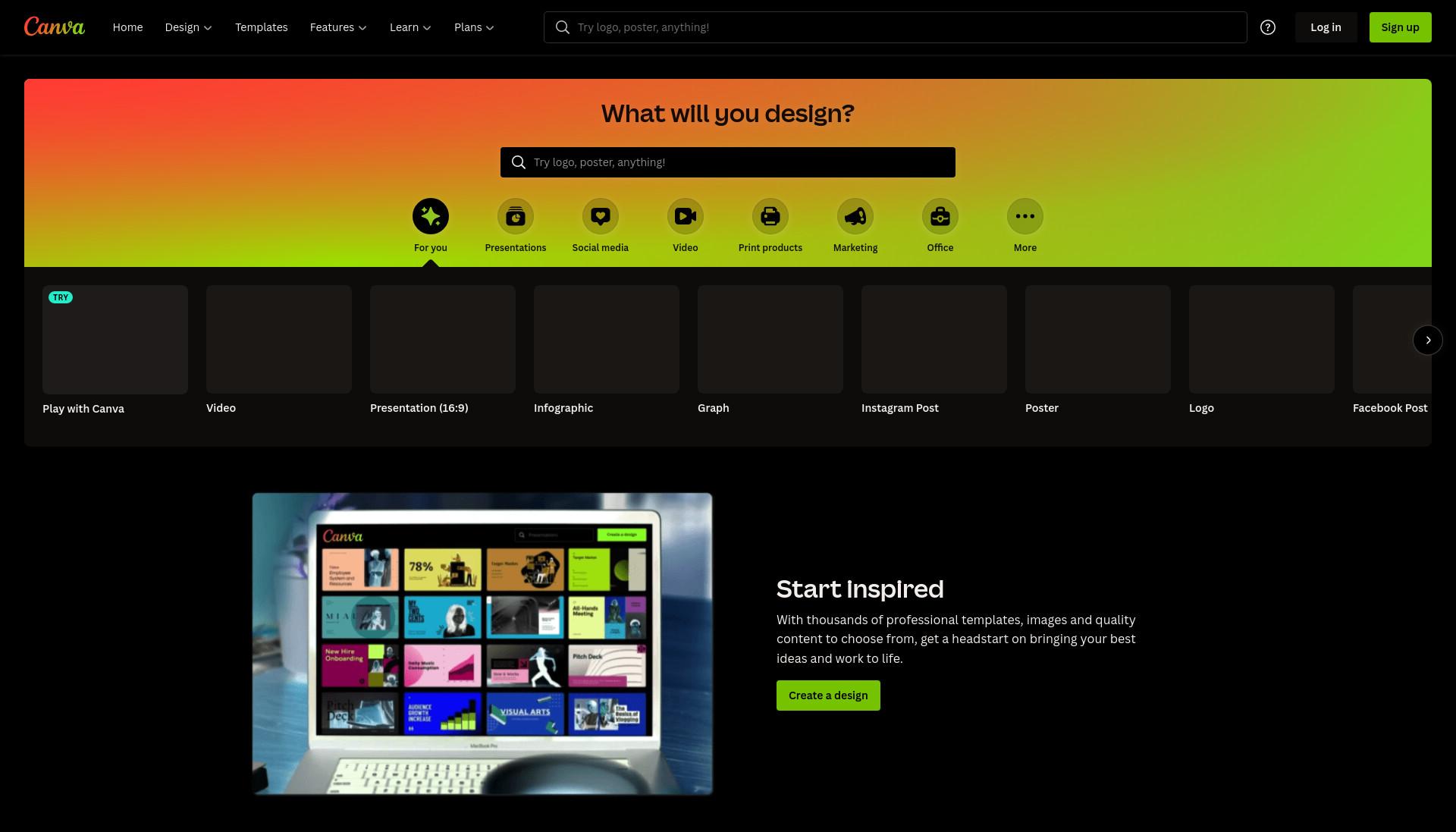
Task: Open the Infographic thumbnail
Action: click(x=607, y=339)
